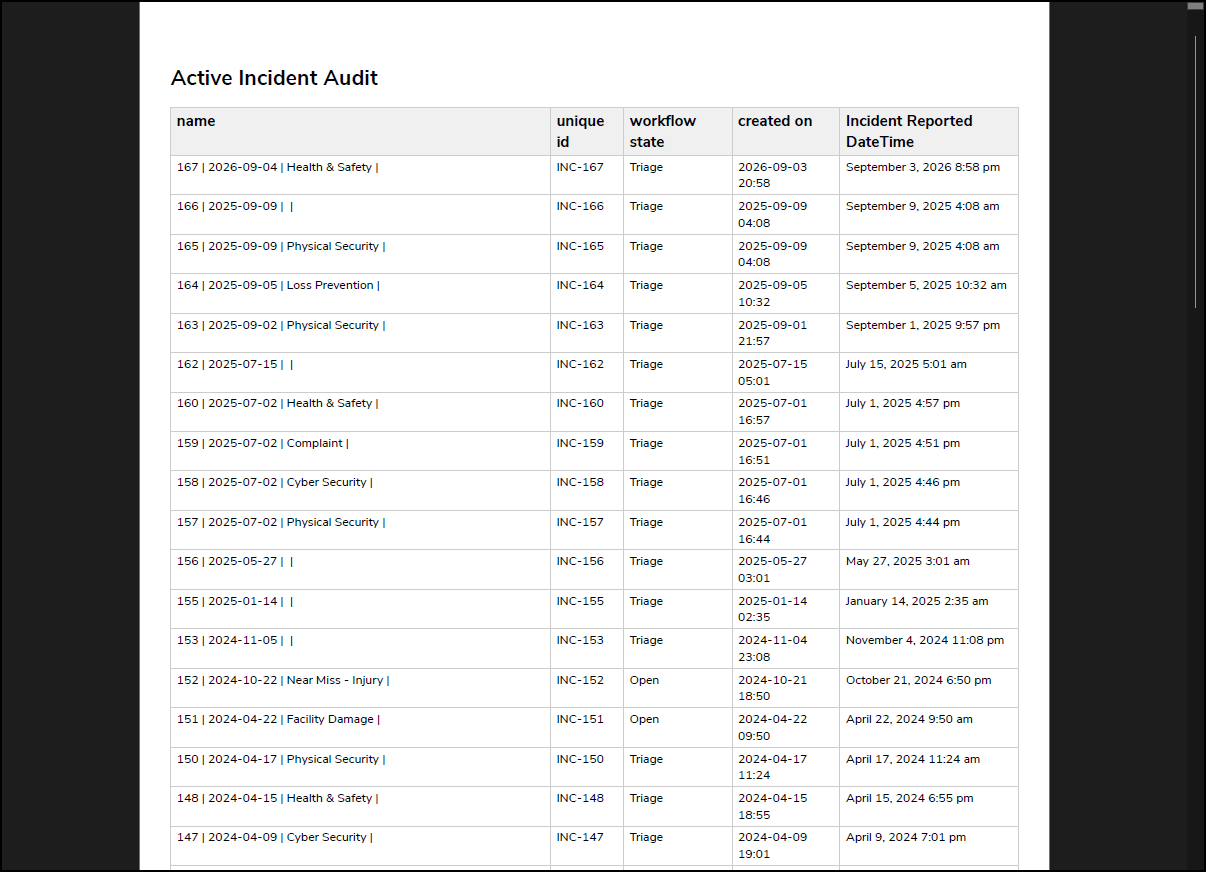Select '164 | 2025-09-05 | Loss Prevention' cell
Viewport: 1206px width, 872px height.
click(360, 293)
